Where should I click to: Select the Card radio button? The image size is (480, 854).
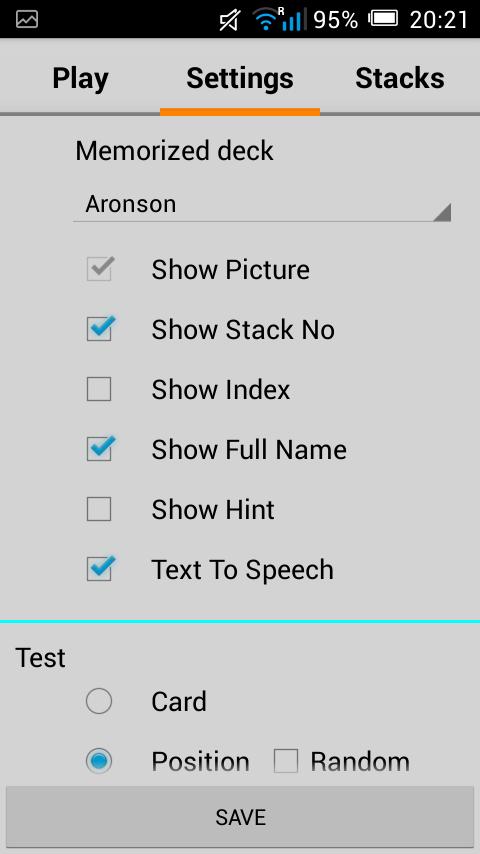(x=99, y=701)
